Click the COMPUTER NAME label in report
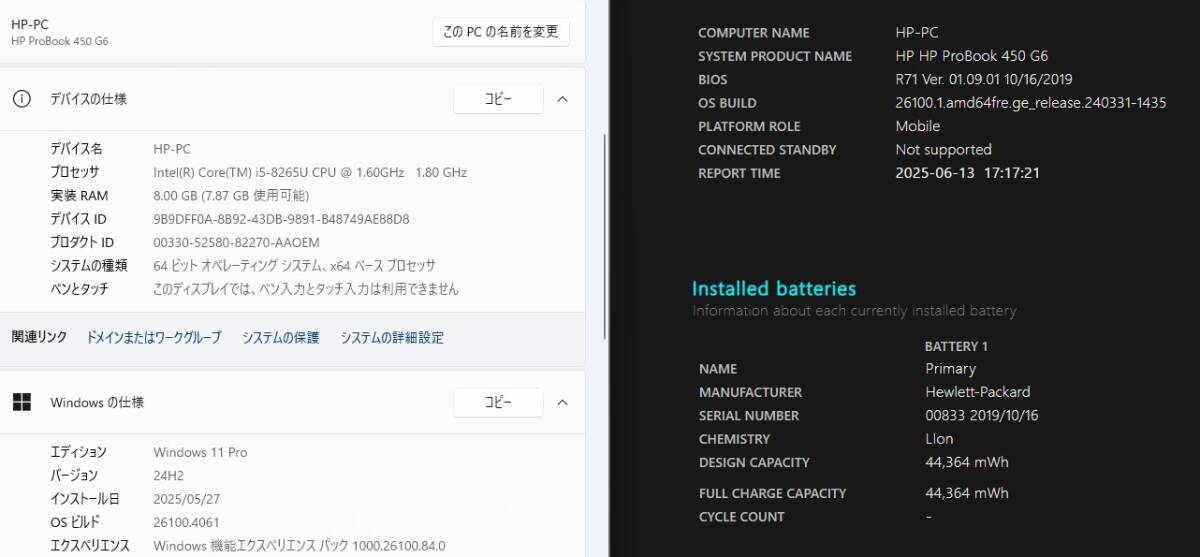 coord(754,33)
